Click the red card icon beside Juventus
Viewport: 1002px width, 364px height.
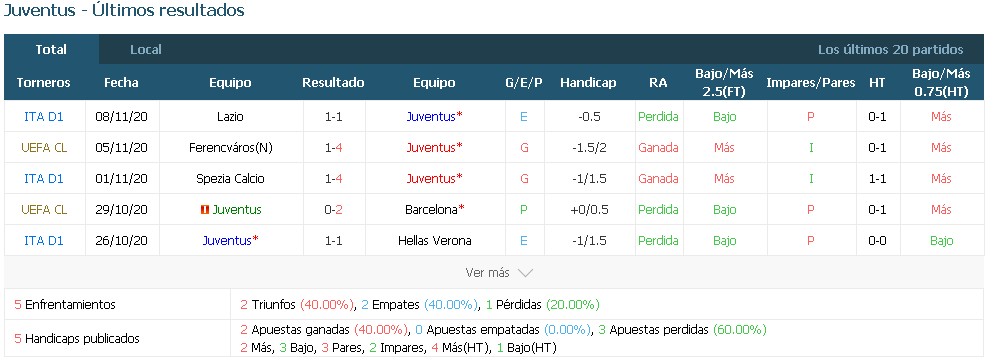(x=204, y=209)
